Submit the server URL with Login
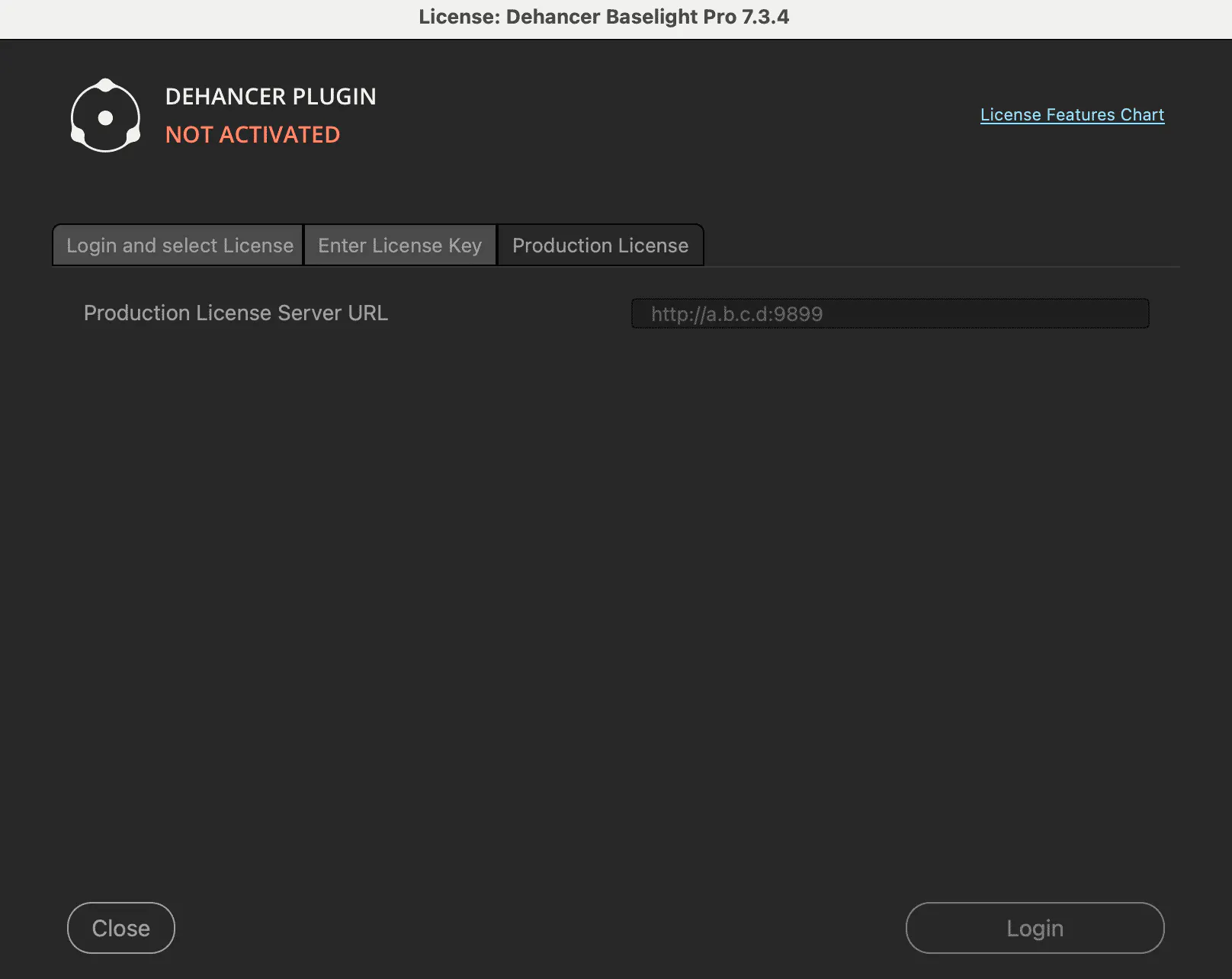Viewport: 1232px width, 979px height. (1034, 927)
